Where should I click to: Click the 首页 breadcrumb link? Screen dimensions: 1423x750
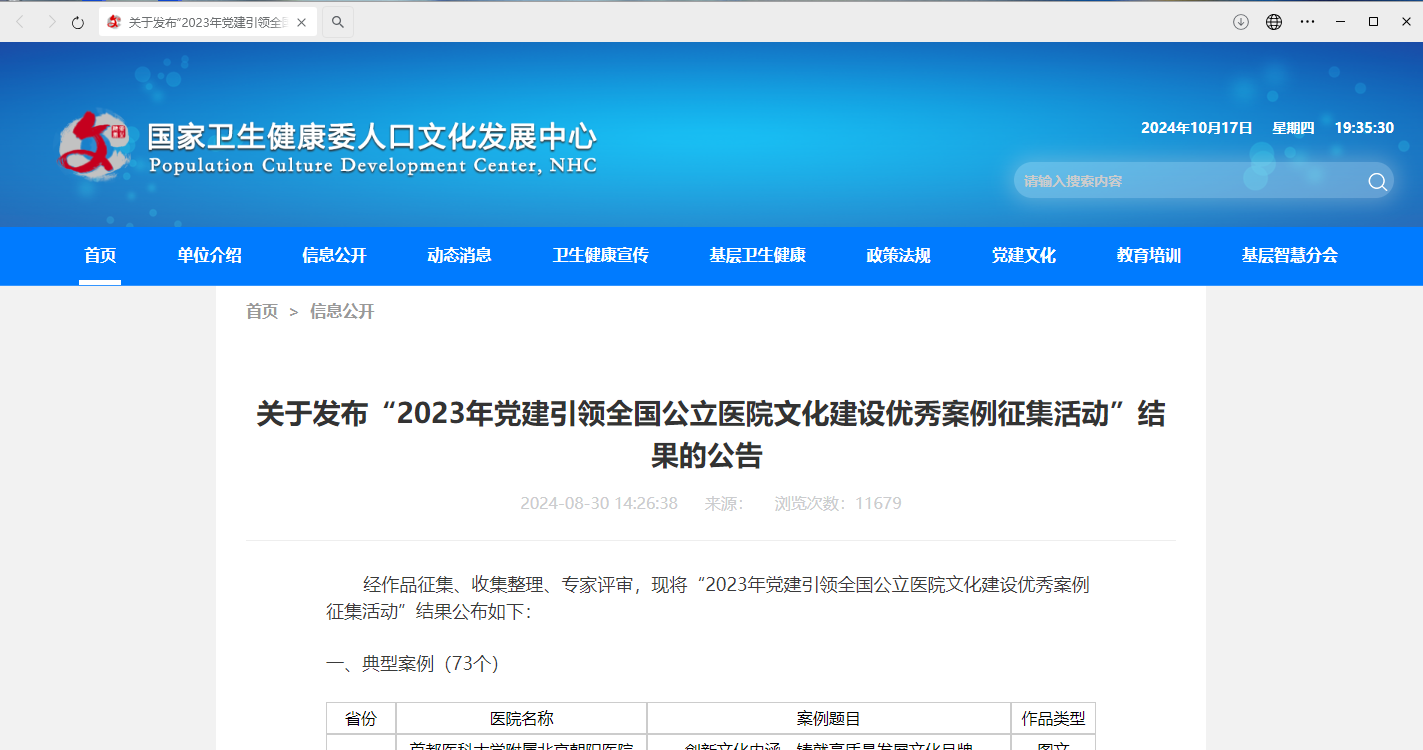[262, 311]
